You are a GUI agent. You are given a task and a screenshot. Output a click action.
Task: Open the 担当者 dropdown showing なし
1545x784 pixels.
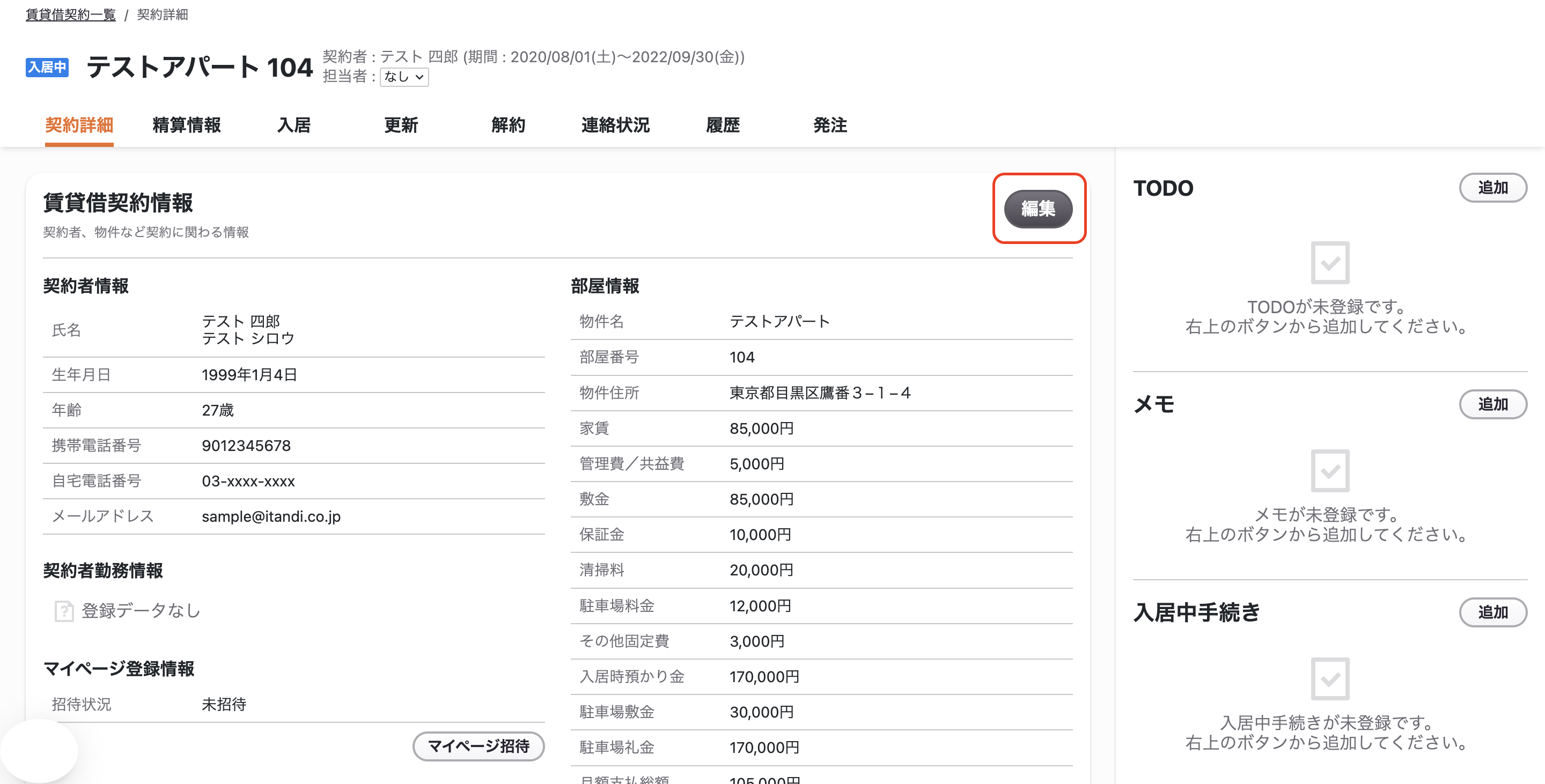pyautogui.click(x=403, y=77)
